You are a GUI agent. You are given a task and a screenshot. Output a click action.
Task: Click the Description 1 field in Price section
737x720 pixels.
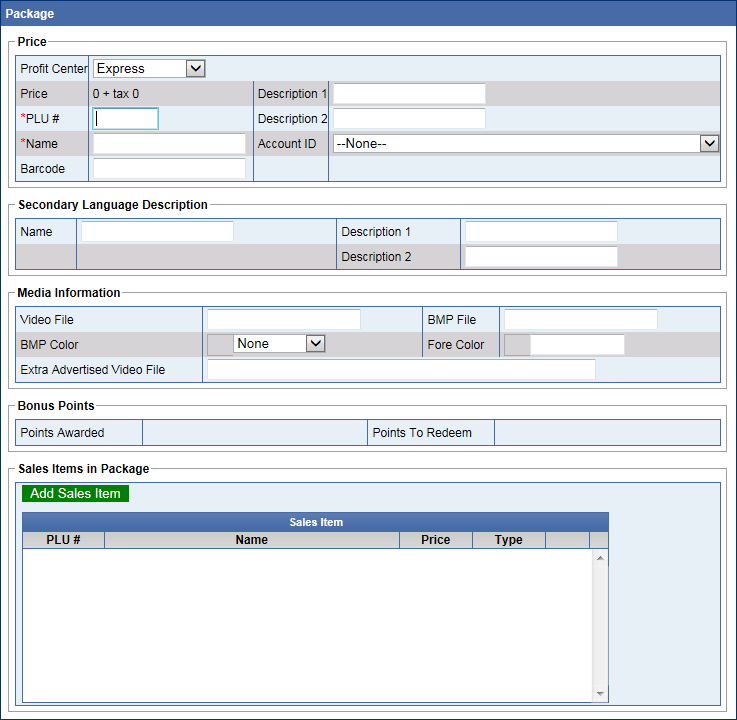[409, 94]
